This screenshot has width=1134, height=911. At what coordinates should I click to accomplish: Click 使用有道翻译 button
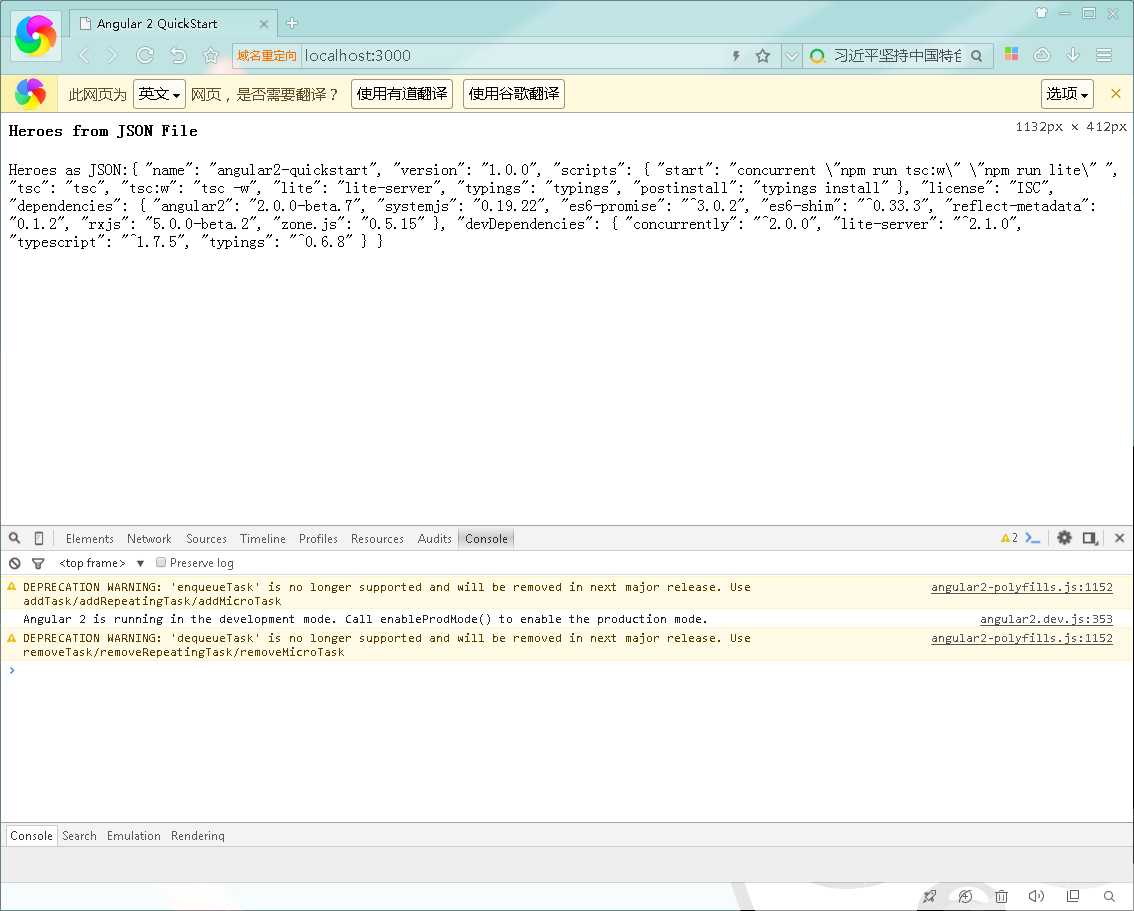point(402,94)
